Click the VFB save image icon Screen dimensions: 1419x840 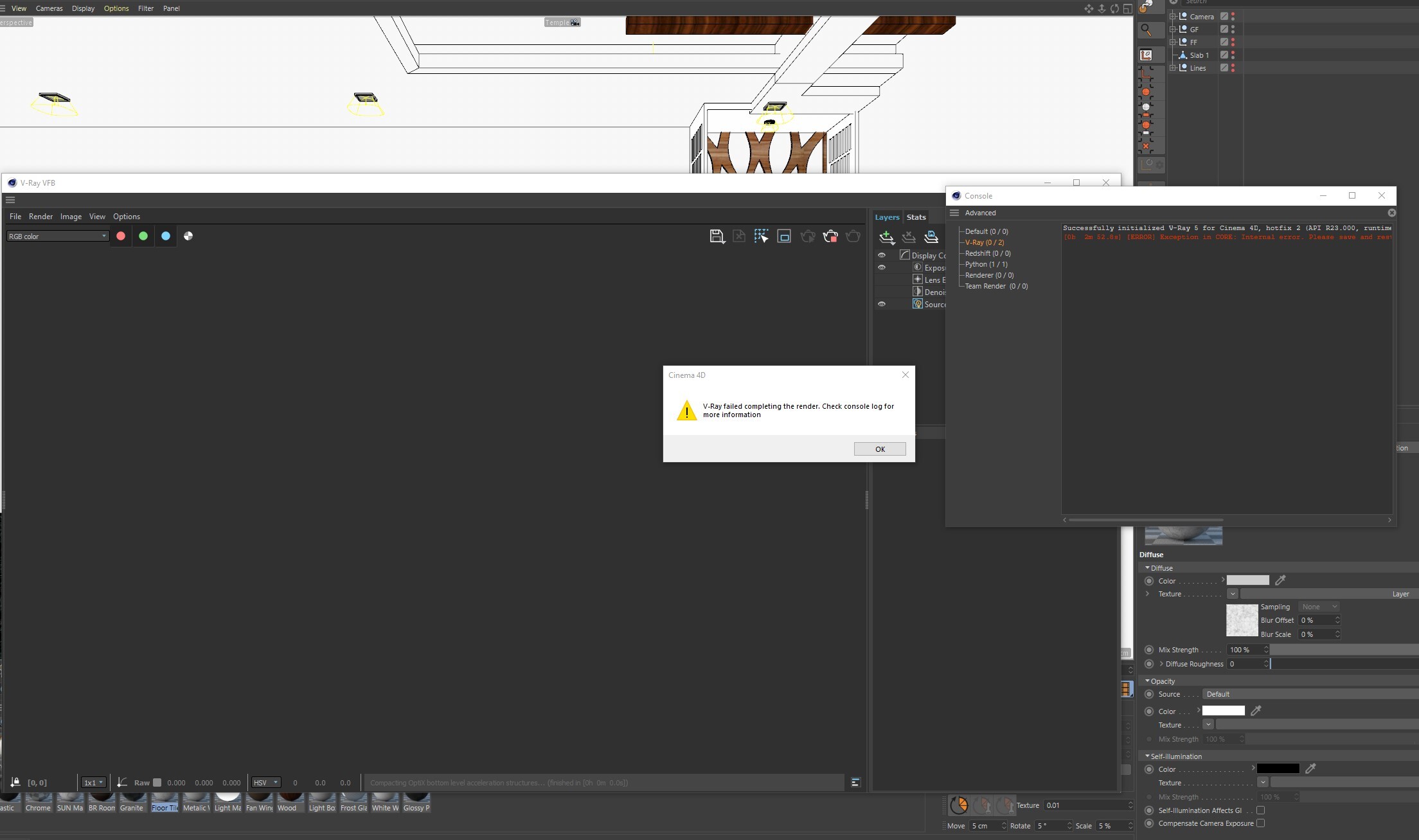coord(717,236)
